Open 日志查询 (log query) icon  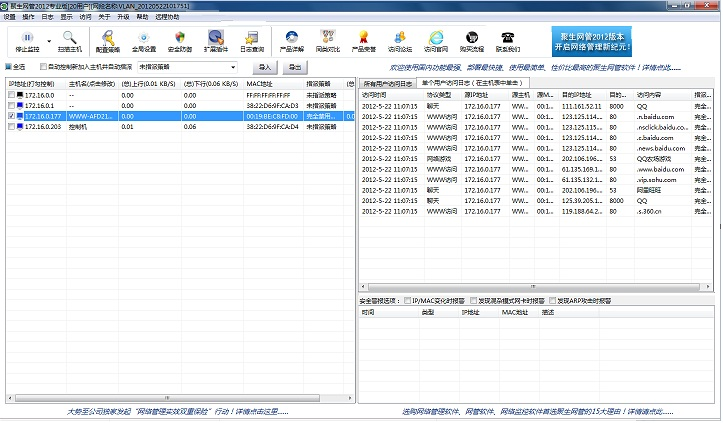point(252,42)
